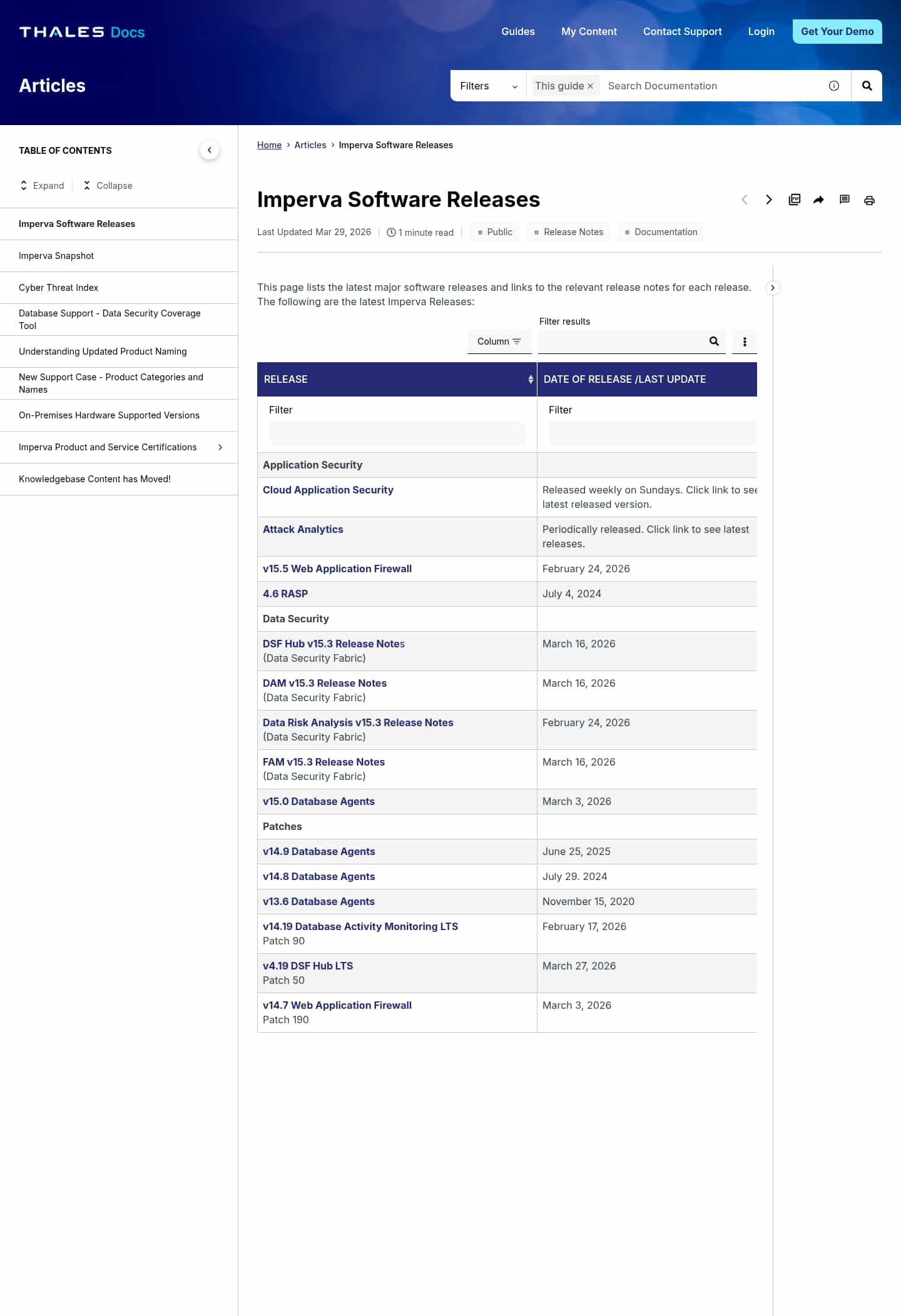901x1316 pixels.
Task: Click the save as PDF icon
Action: point(794,200)
